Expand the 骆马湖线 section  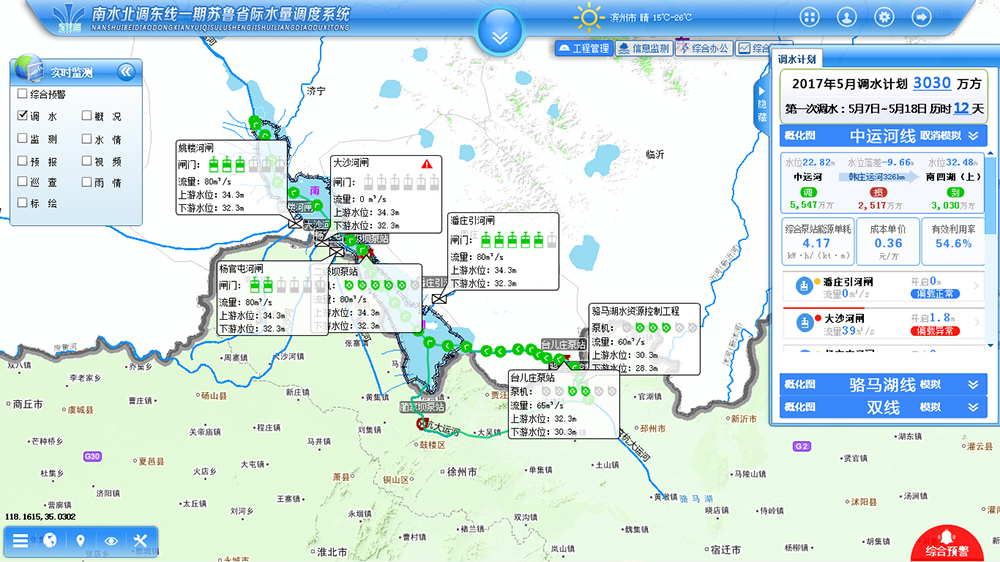(x=972, y=384)
